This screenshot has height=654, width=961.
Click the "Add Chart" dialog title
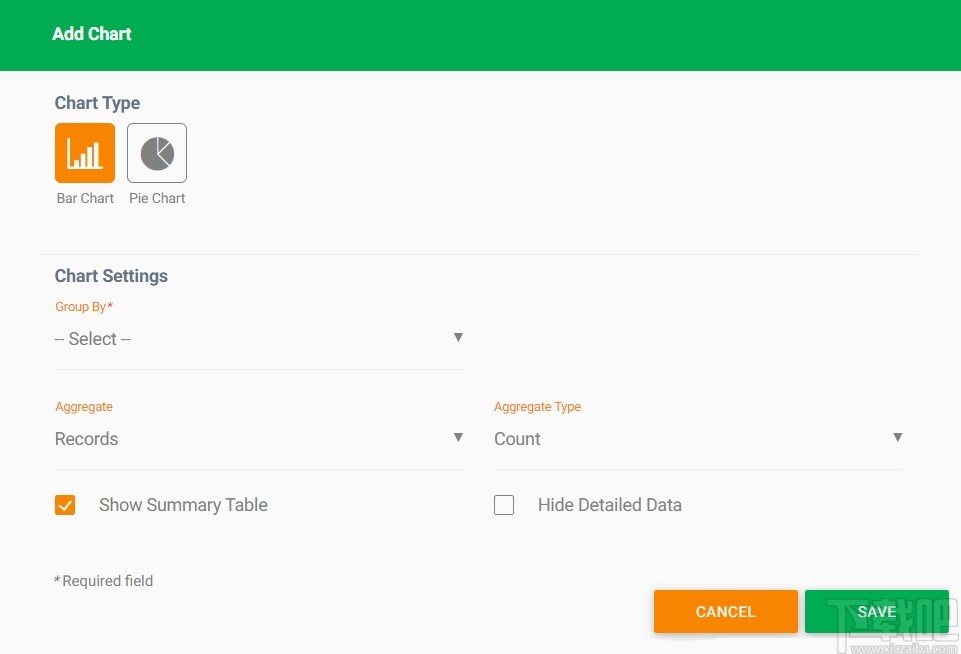click(92, 34)
